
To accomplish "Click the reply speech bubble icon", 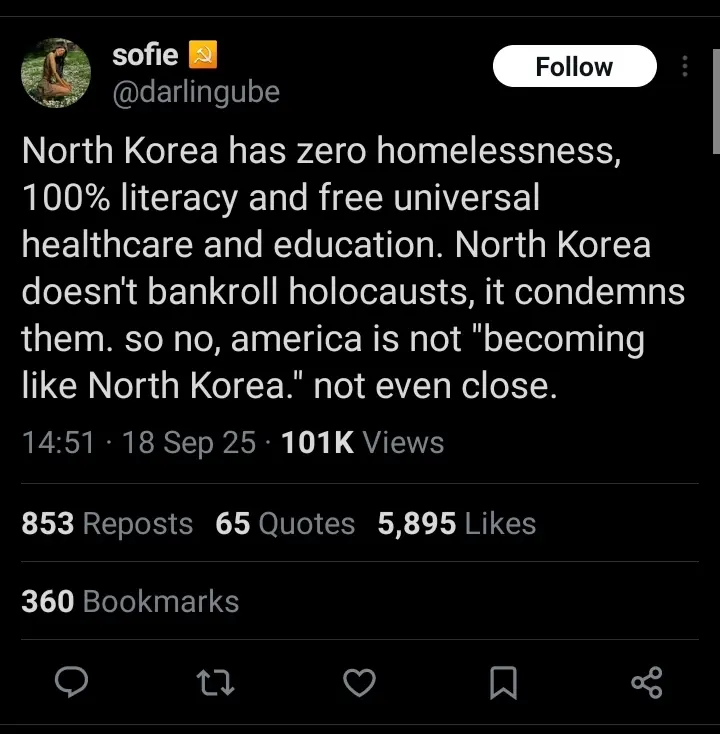I will pos(71,682).
